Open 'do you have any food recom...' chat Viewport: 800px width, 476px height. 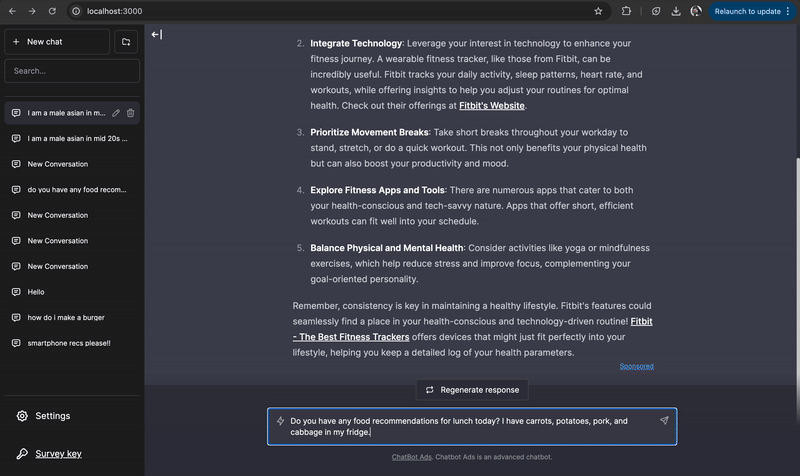(x=72, y=189)
